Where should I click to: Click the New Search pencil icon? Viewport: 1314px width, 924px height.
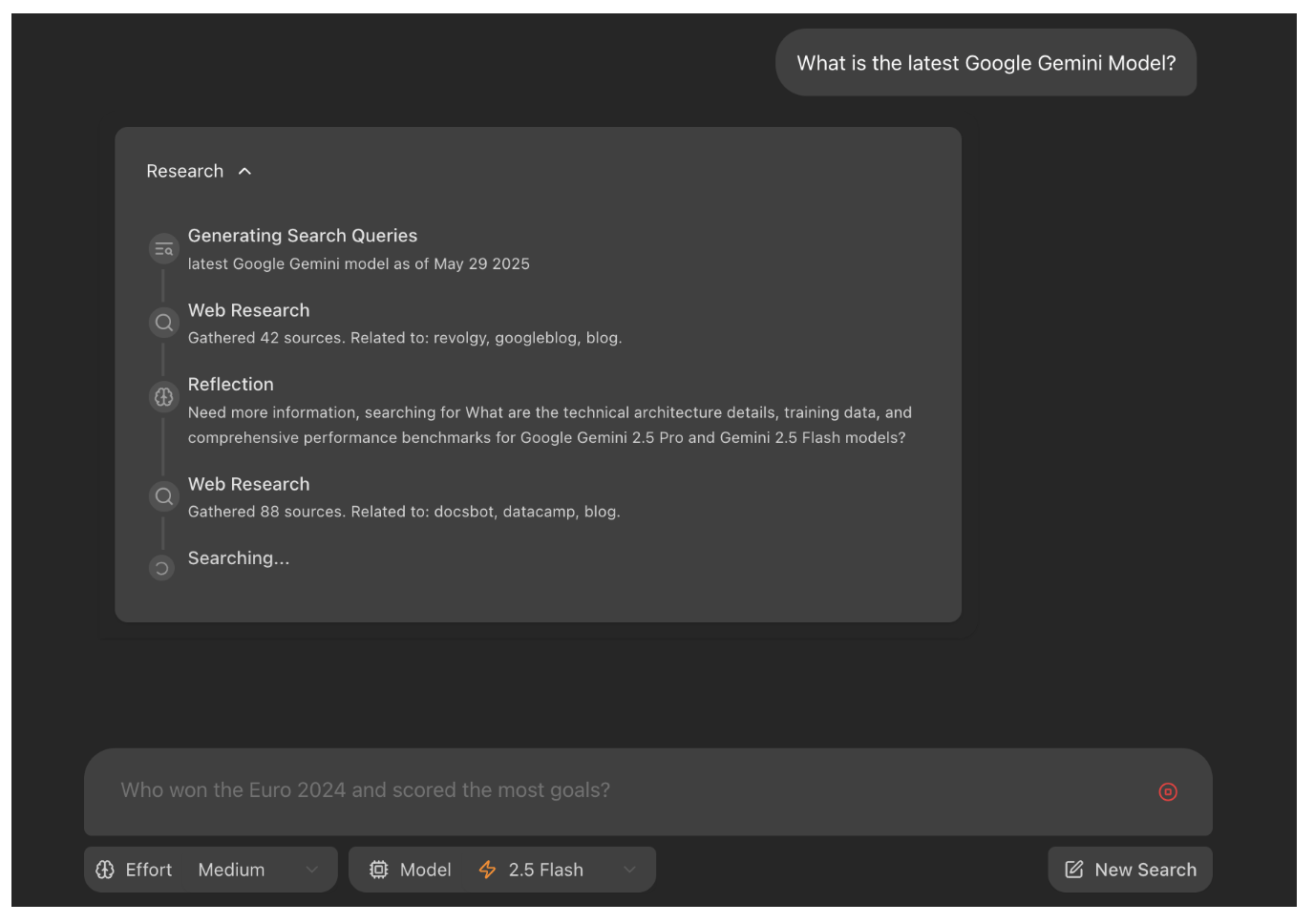pos(1074,870)
